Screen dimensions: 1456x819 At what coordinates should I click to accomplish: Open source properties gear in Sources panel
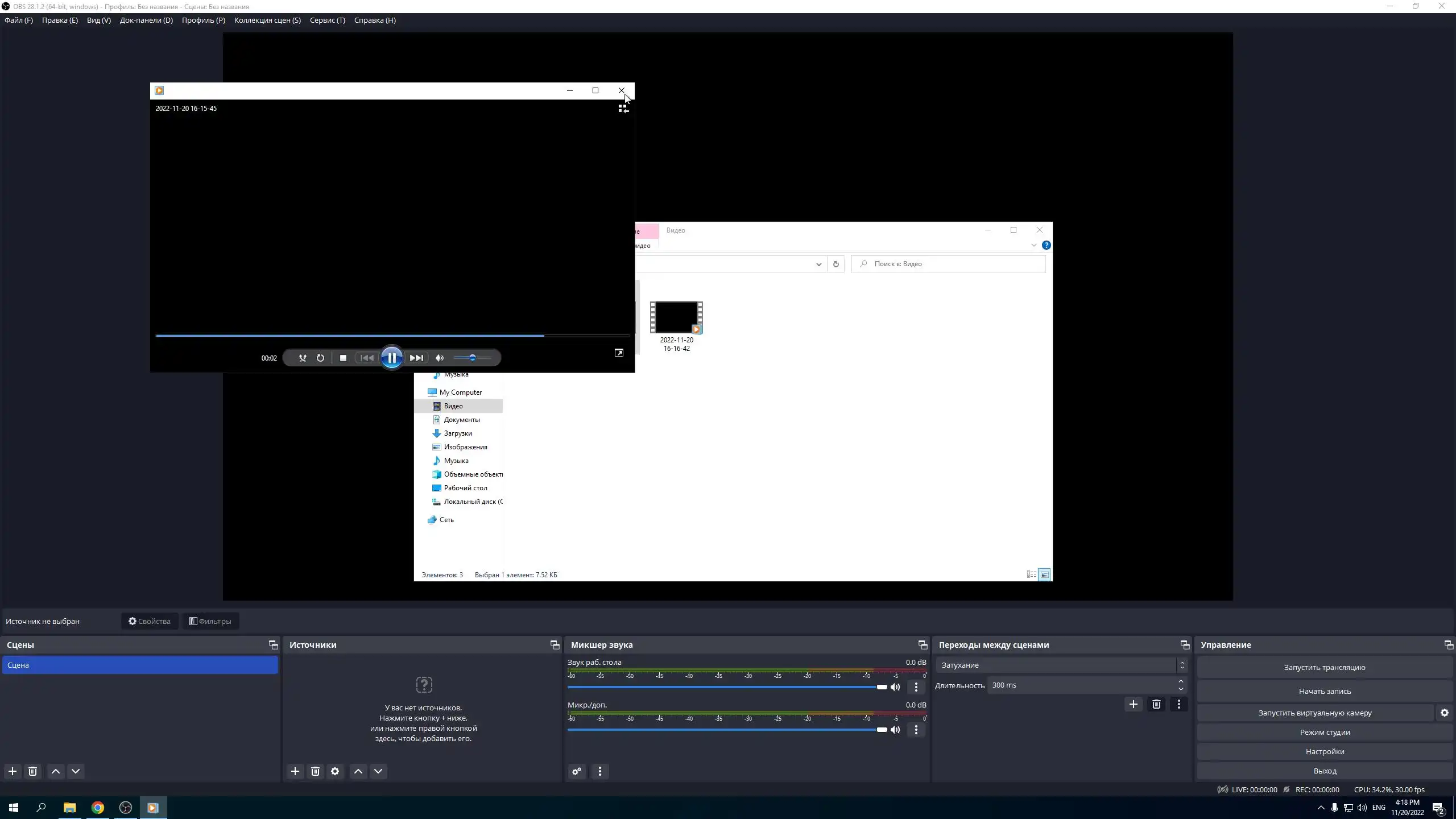pos(335,771)
